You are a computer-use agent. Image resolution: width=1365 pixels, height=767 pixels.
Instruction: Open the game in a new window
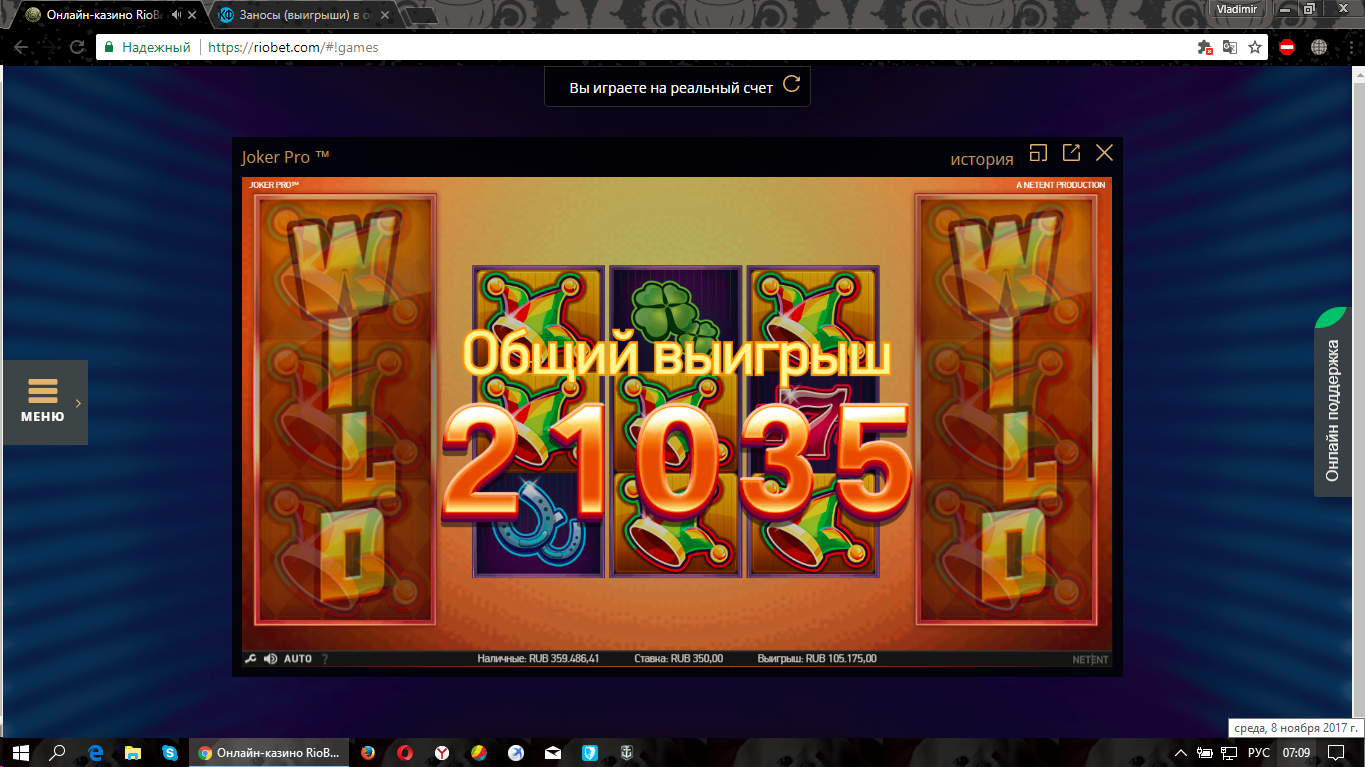(1071, 152)
